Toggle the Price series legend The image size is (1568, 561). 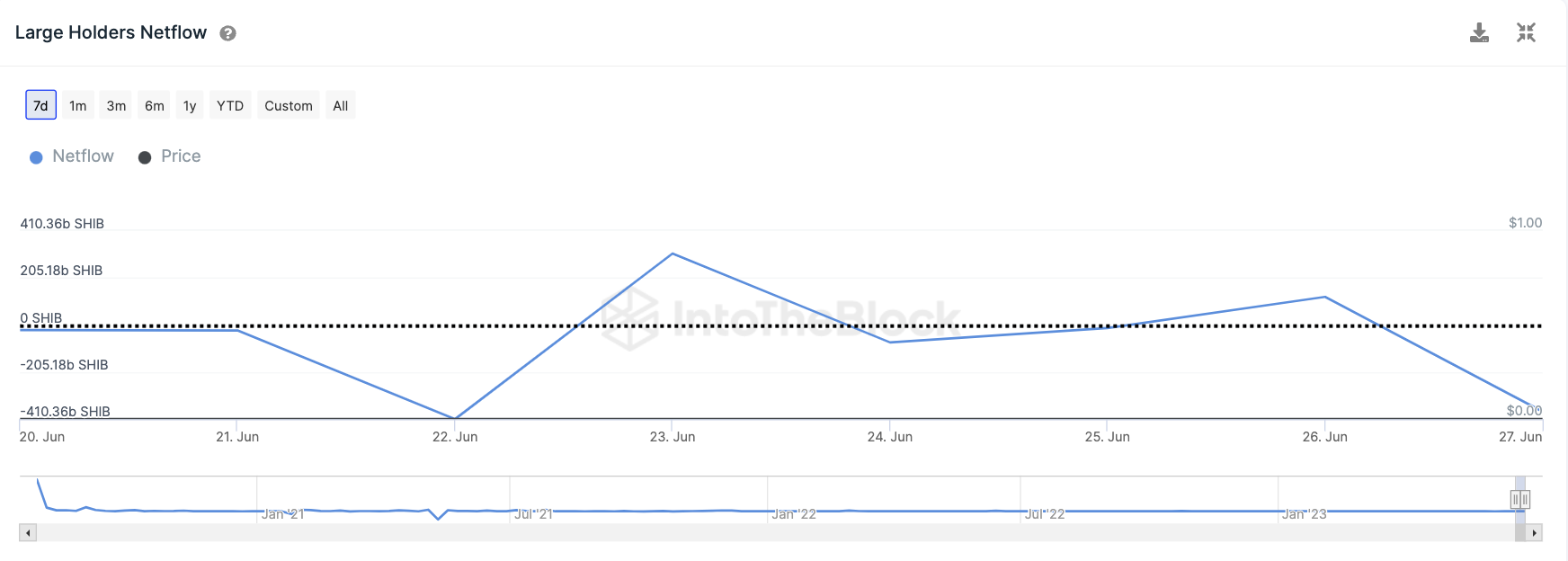169,156
